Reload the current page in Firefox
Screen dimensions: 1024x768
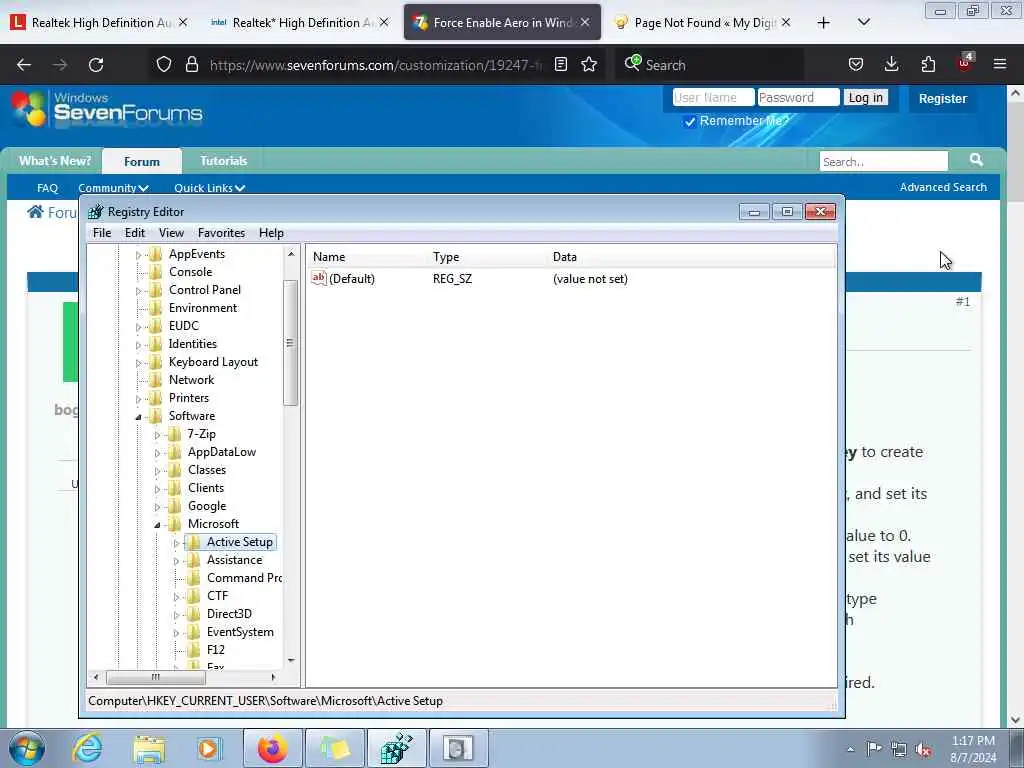tap(96, 65)
